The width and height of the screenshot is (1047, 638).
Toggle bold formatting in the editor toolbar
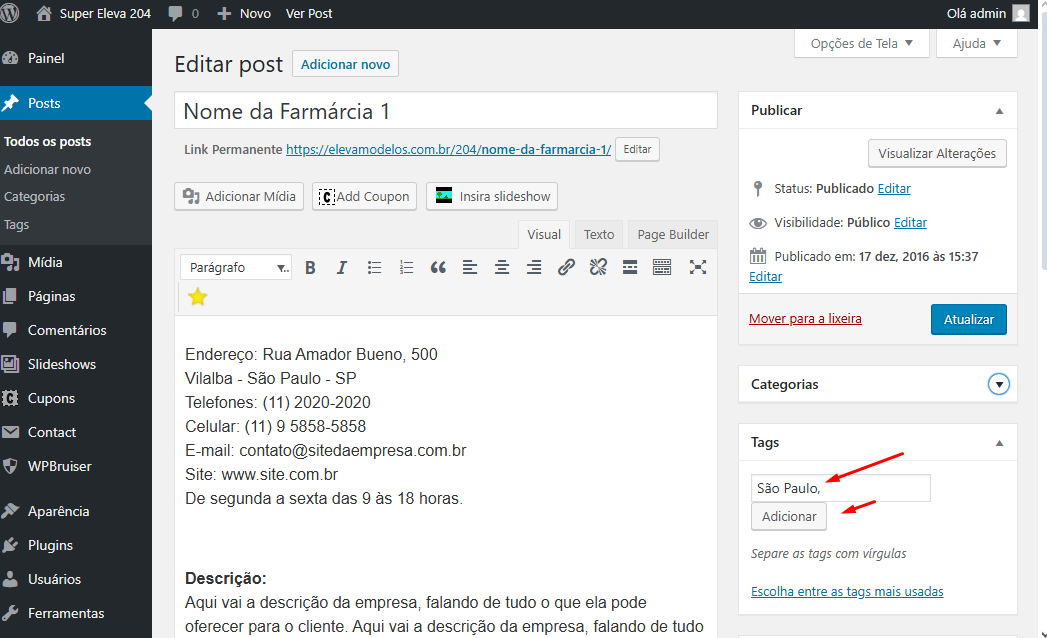(x=310, y=267)
